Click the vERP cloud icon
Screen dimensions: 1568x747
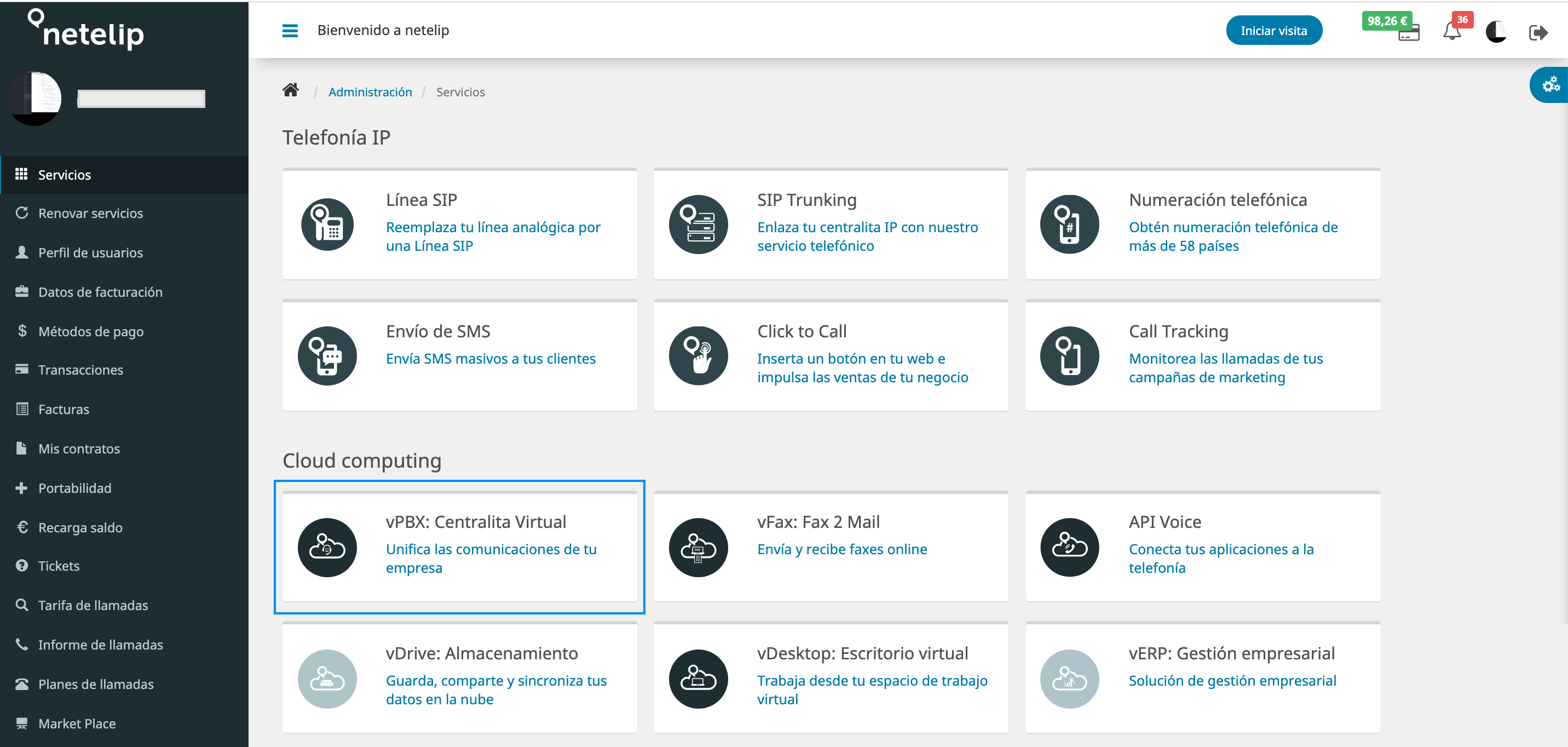pyautogui.click(x=1069, y=679)
